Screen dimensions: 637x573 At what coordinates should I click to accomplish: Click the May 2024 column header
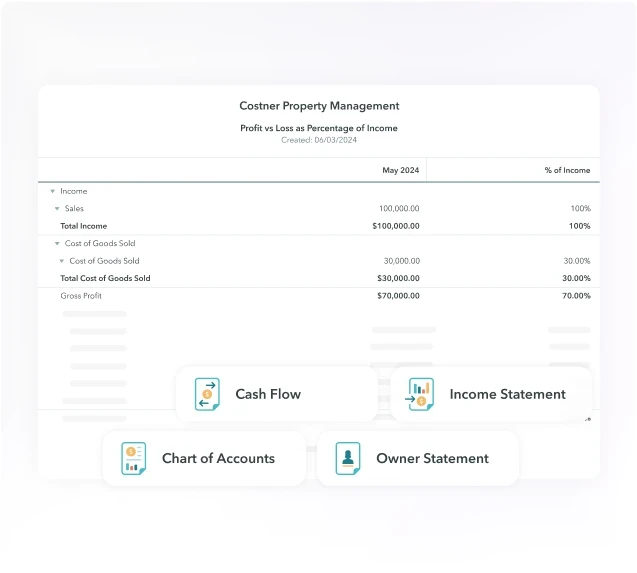click(401, 170)
